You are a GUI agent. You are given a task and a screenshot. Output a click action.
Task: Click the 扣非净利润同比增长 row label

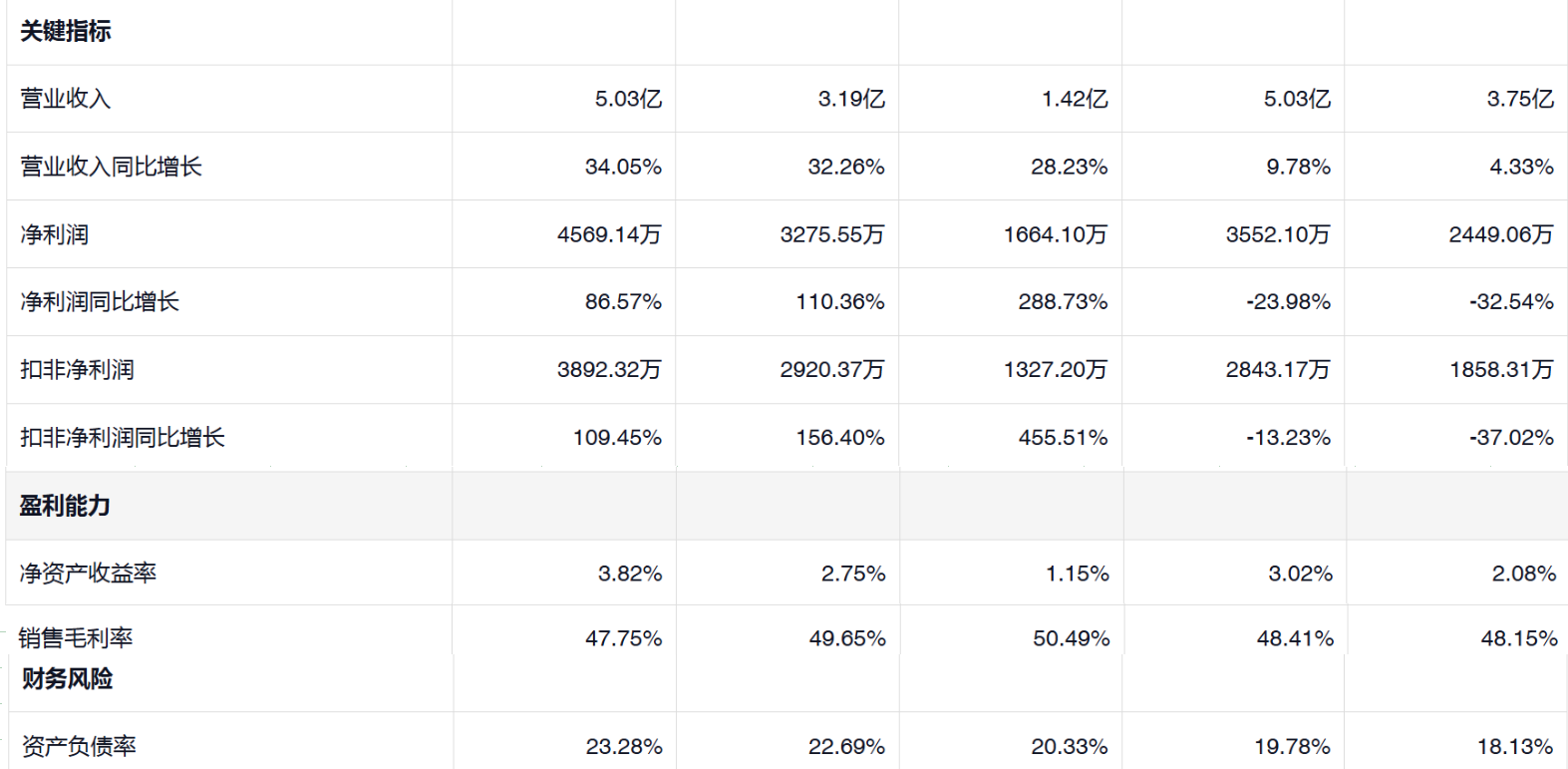point(123,437)
